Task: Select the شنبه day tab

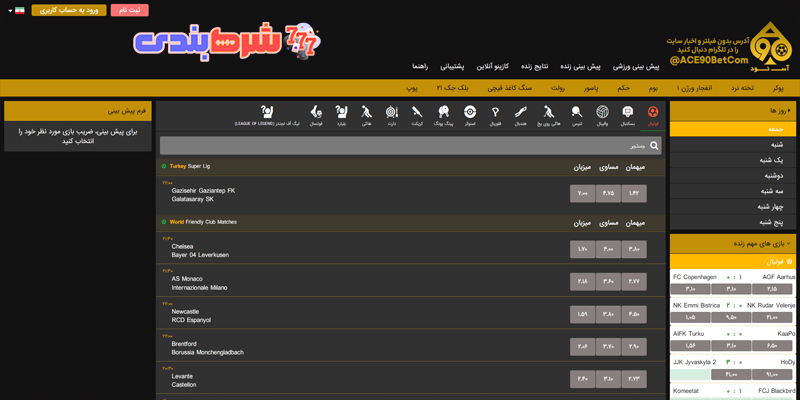Action: coord(734,145)
